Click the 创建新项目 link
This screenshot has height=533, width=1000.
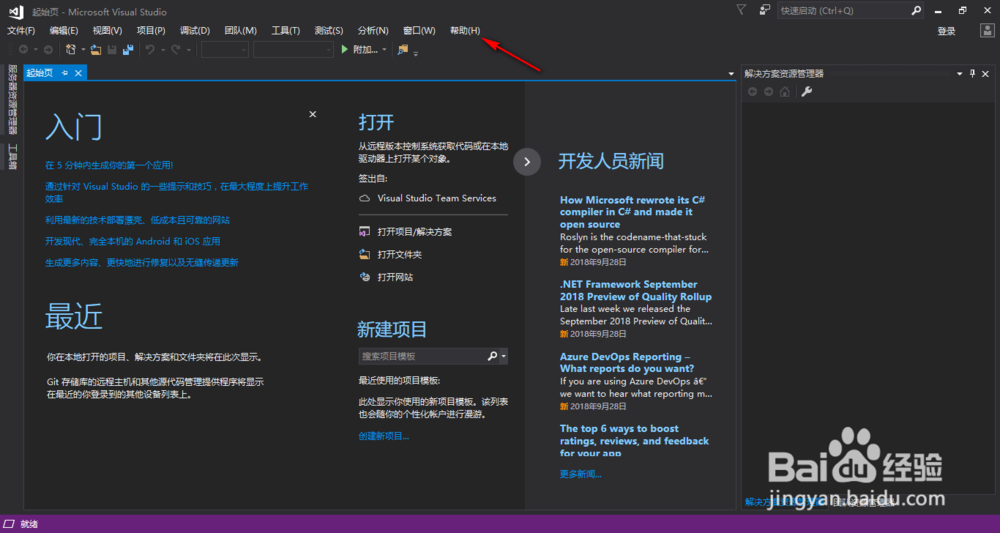(x=384, y=436)
